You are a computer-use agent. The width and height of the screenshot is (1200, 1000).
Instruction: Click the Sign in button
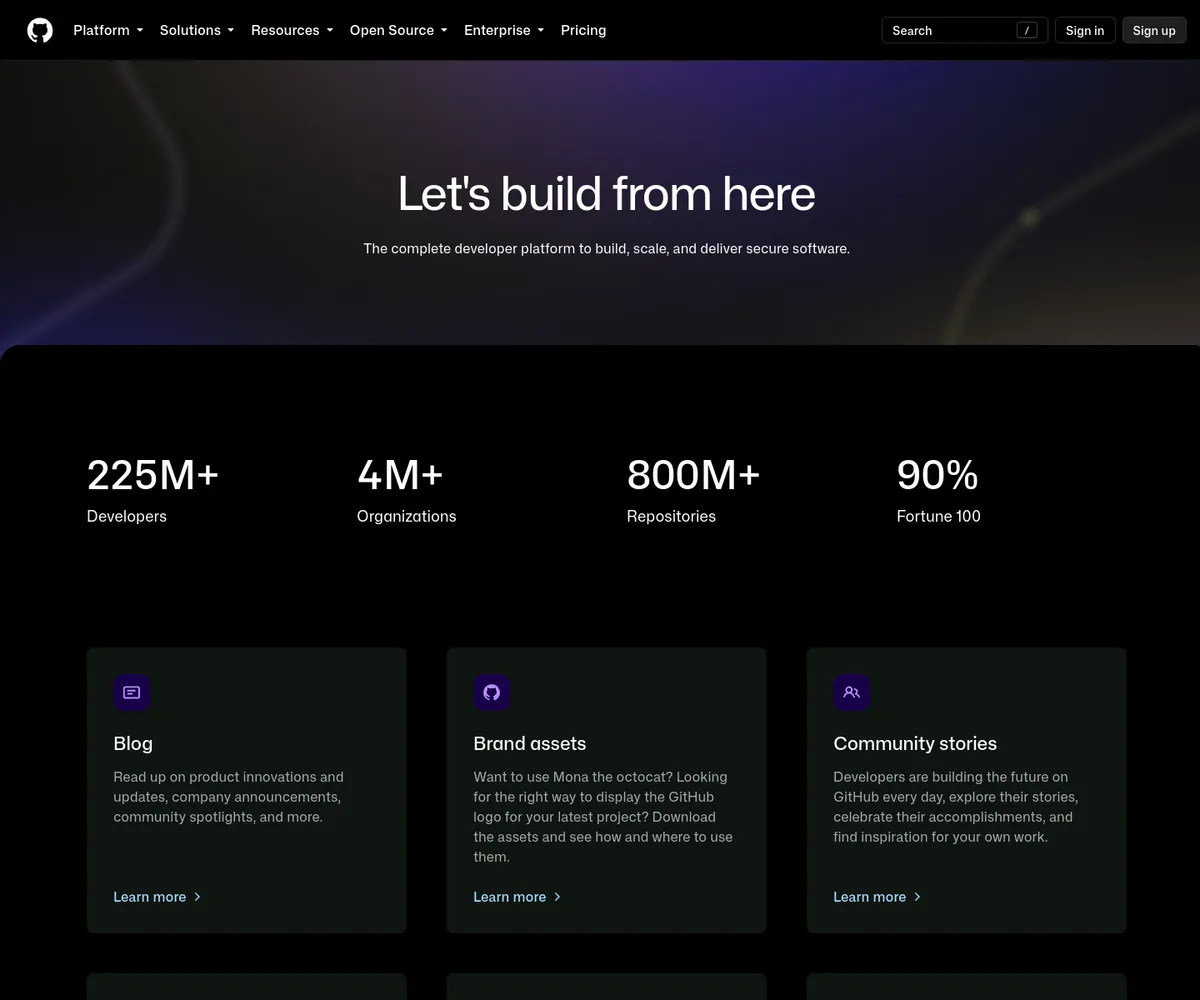[1085, 30]
